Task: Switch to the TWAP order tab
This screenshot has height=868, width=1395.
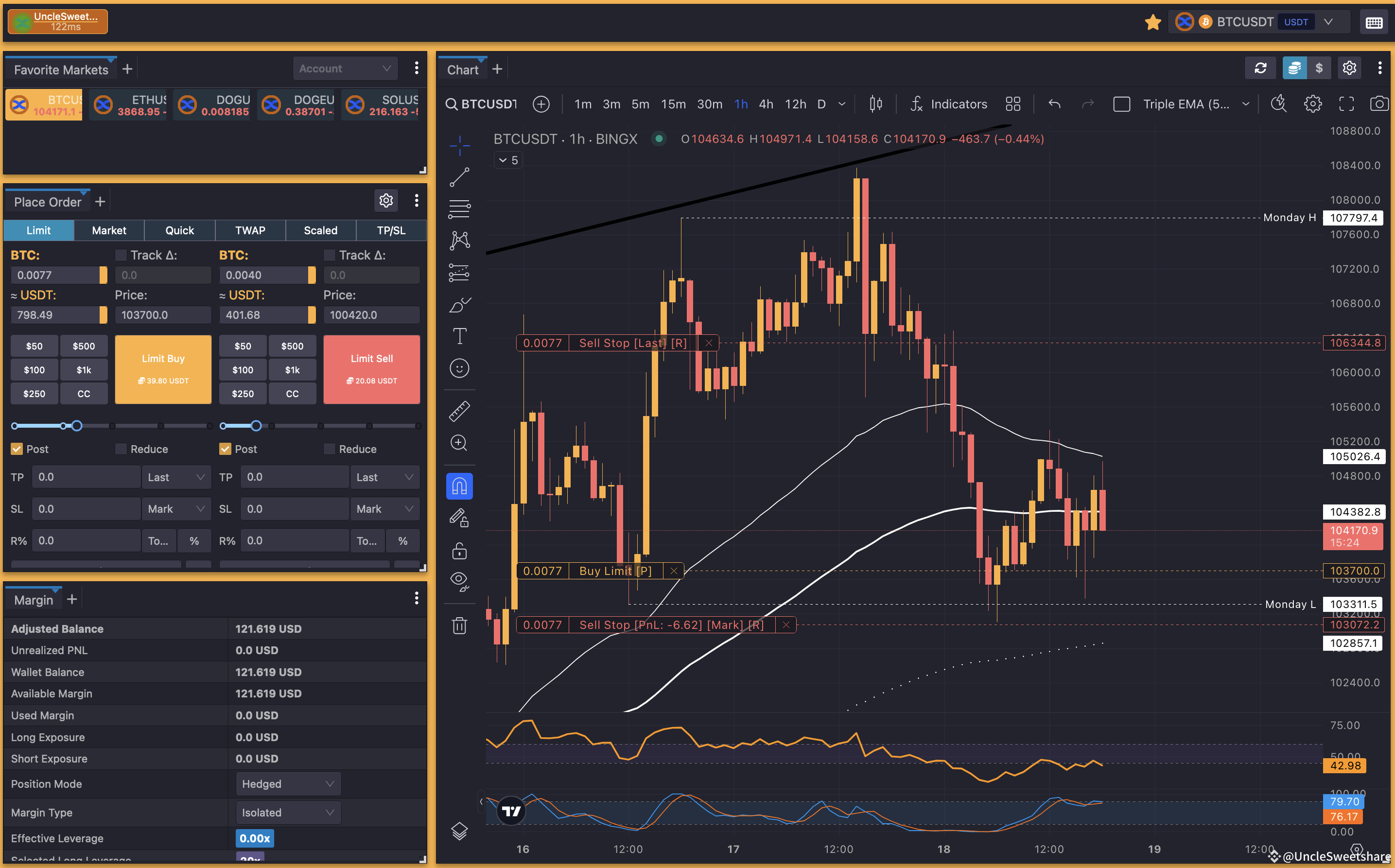Action: coord(250,230)
